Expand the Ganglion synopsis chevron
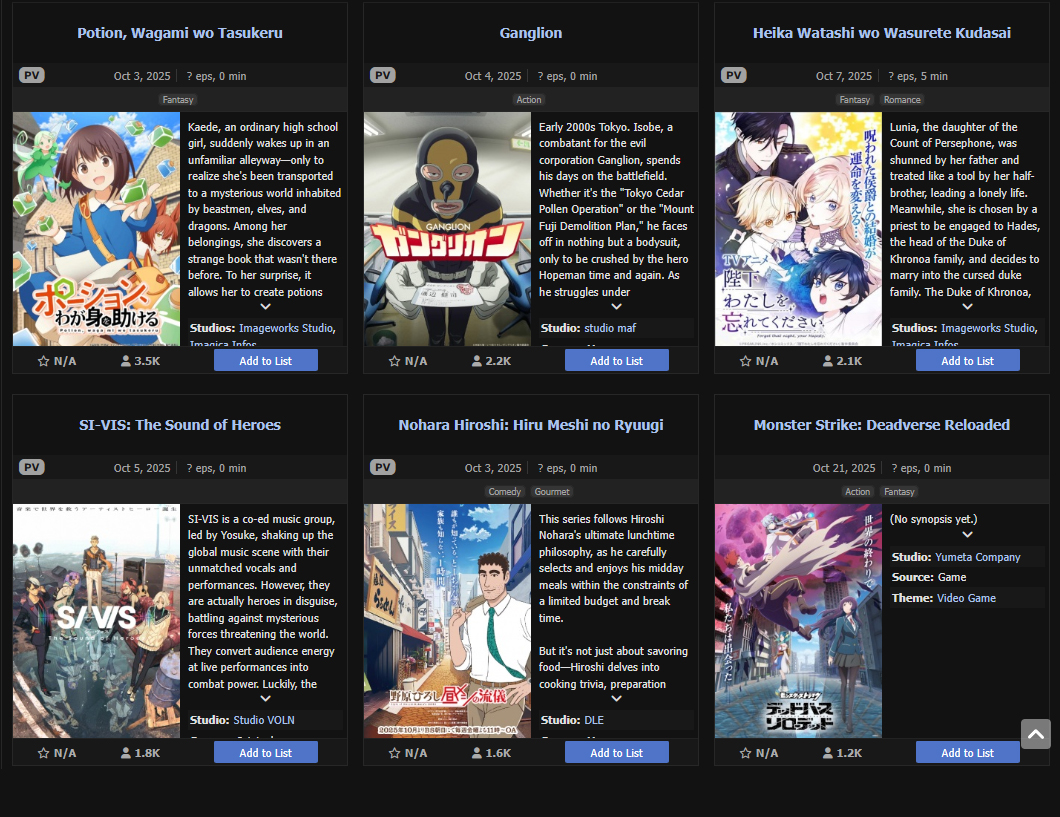 617,306
